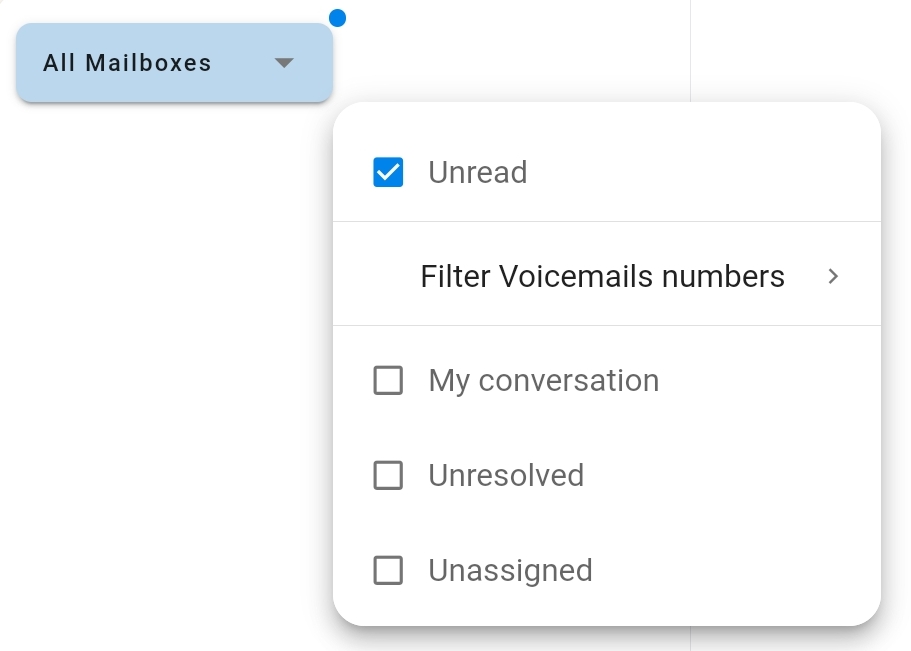Check the Unresolved checkbox

(x=388, y=475)
